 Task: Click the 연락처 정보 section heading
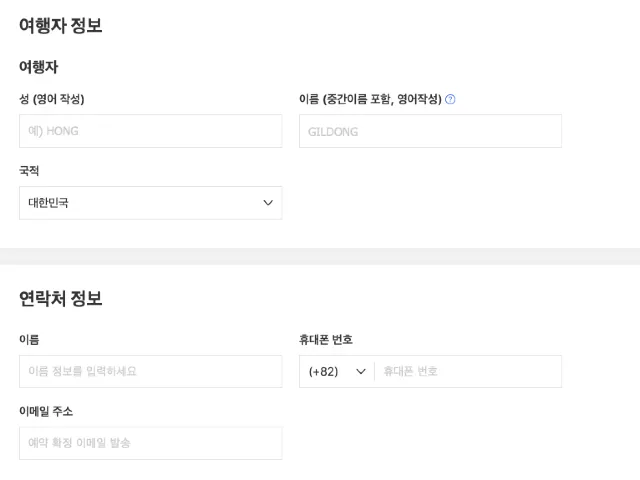tap(60, 298)
